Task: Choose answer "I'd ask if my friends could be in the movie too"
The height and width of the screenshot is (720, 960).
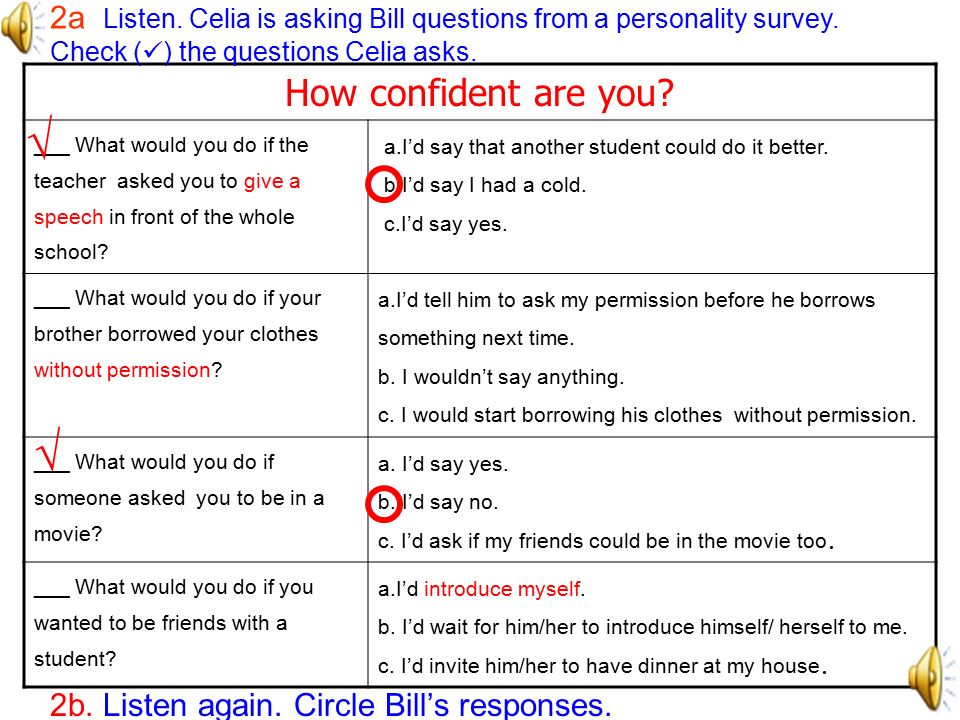Action: coord(606,541)
